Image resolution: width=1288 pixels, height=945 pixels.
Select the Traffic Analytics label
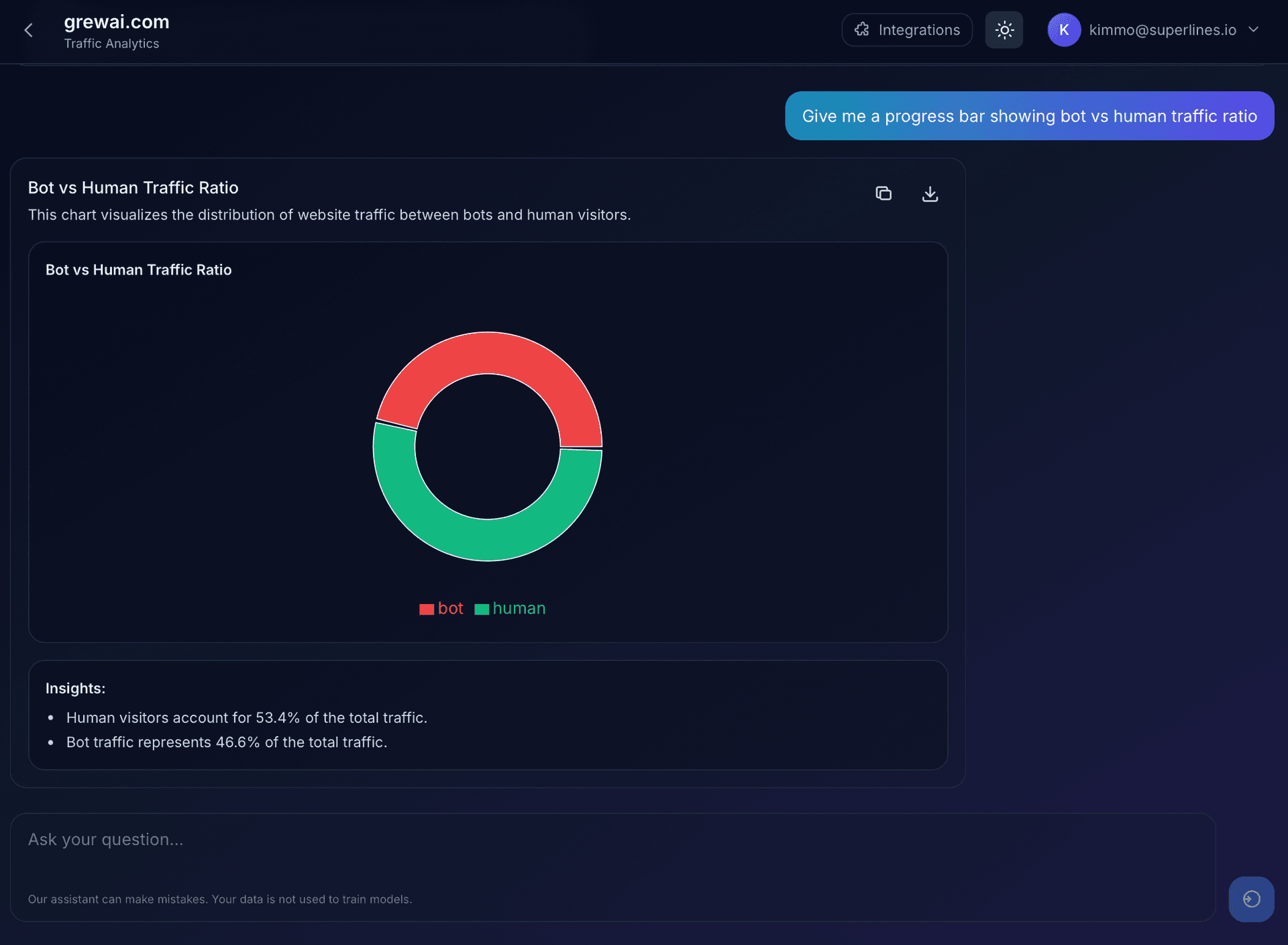pyautogui.click(x=111, y=43)
